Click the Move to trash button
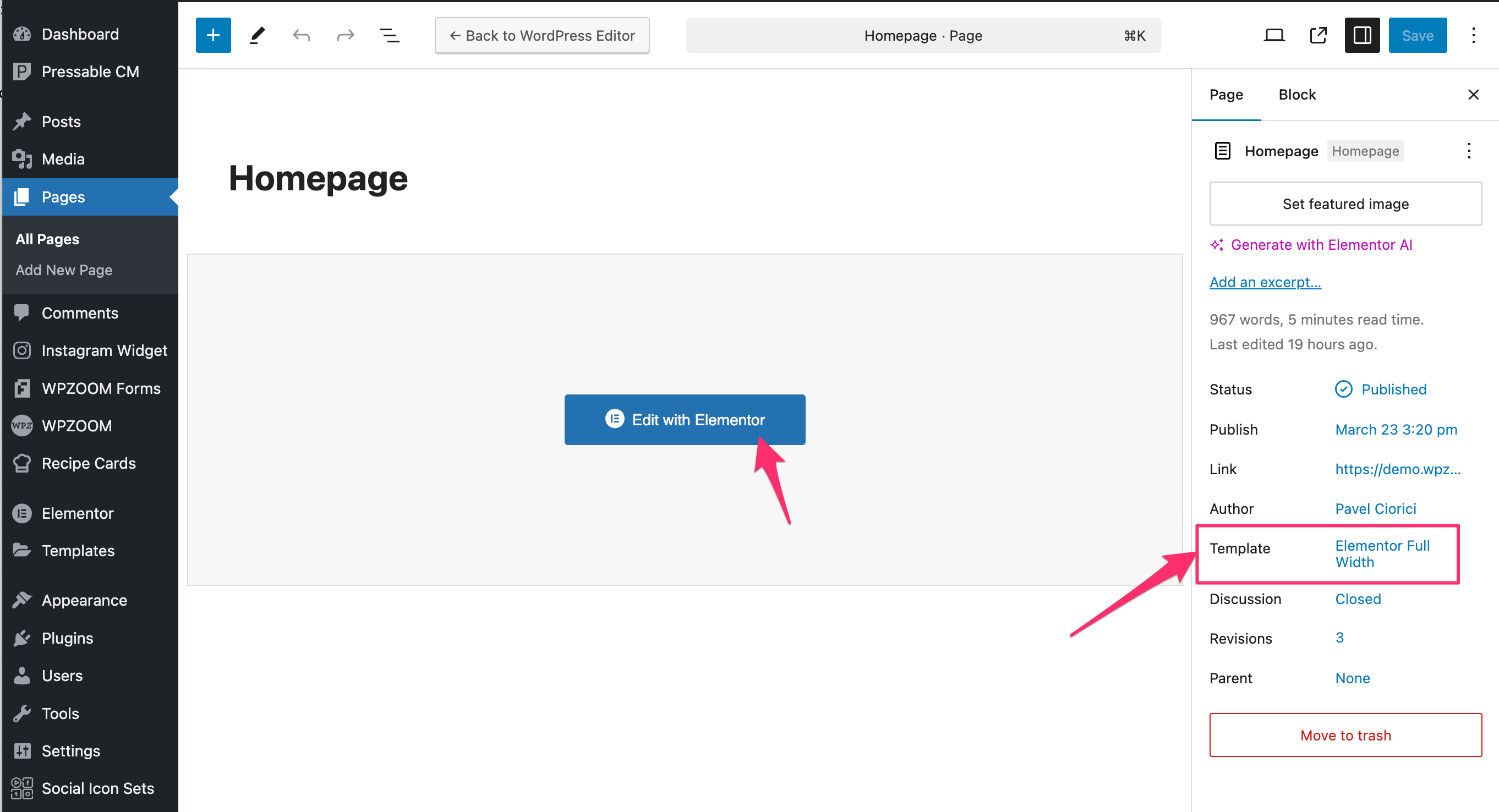 coord(1345,735)
